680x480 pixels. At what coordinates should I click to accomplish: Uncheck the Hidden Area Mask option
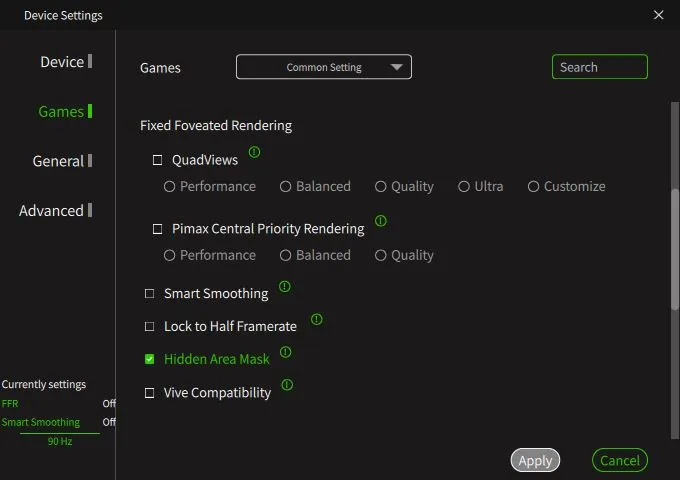(x=149, y=359)
